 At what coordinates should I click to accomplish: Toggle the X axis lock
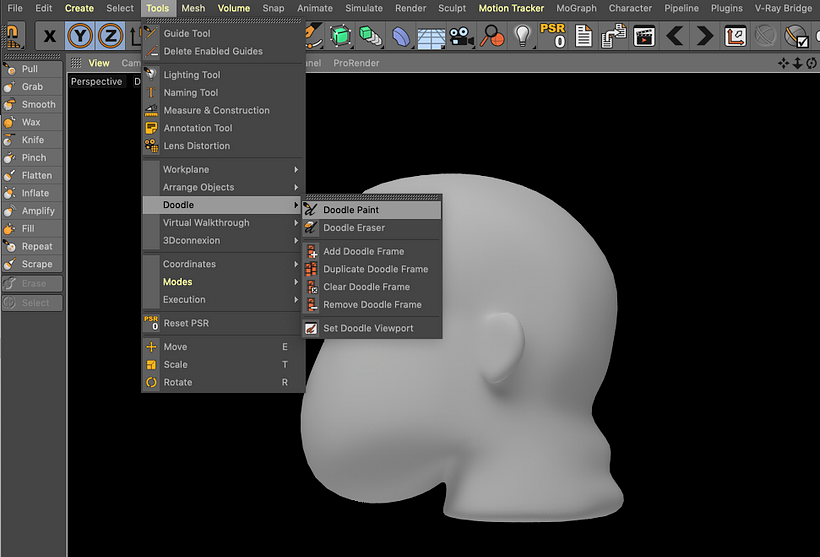50,36
